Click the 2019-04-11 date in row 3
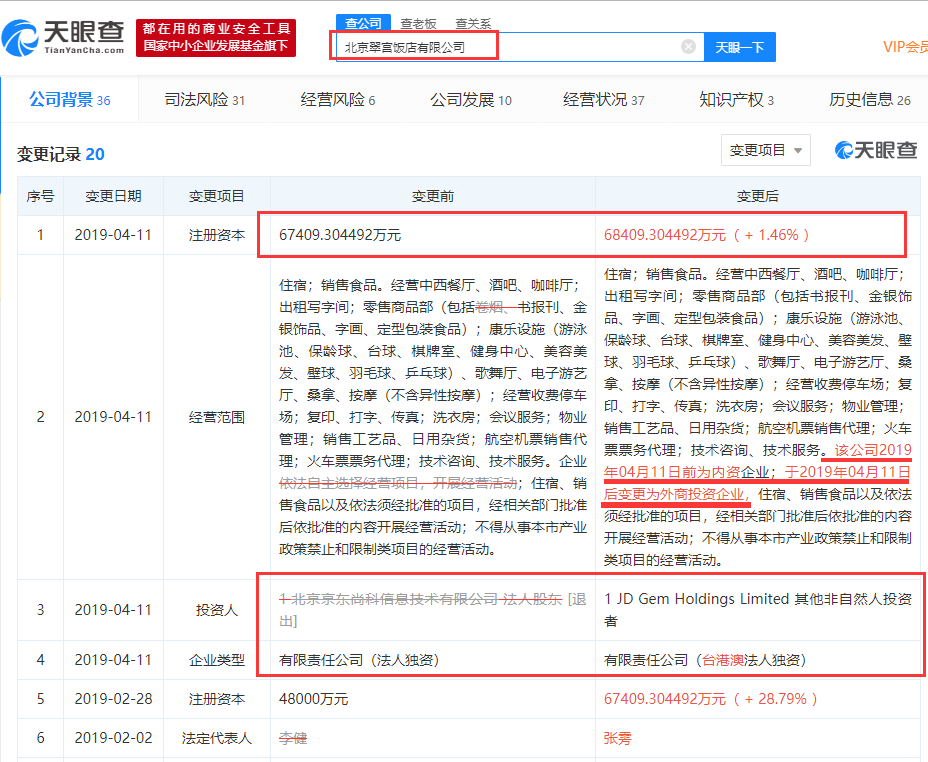 113,610
